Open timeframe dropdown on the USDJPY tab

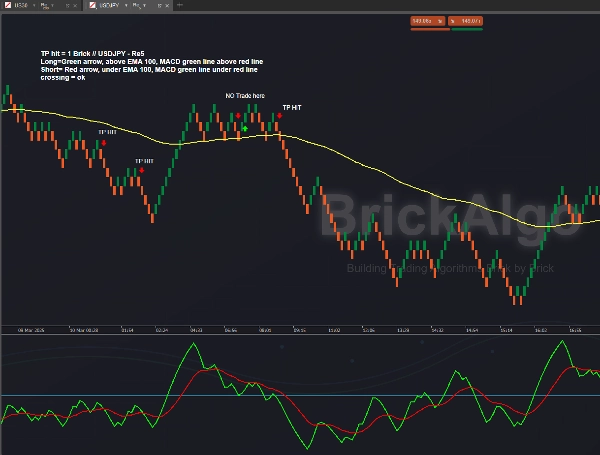(143, 6)
